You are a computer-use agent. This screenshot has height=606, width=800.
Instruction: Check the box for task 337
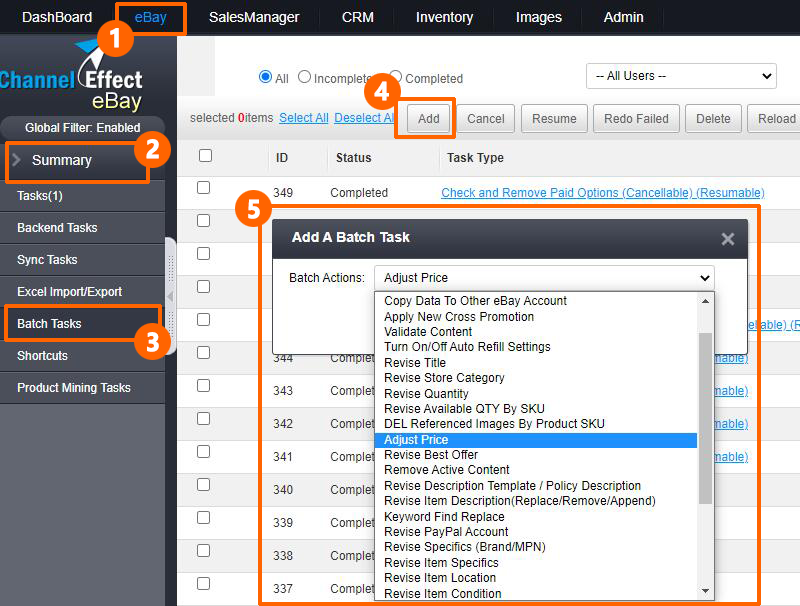click(204, 584)
